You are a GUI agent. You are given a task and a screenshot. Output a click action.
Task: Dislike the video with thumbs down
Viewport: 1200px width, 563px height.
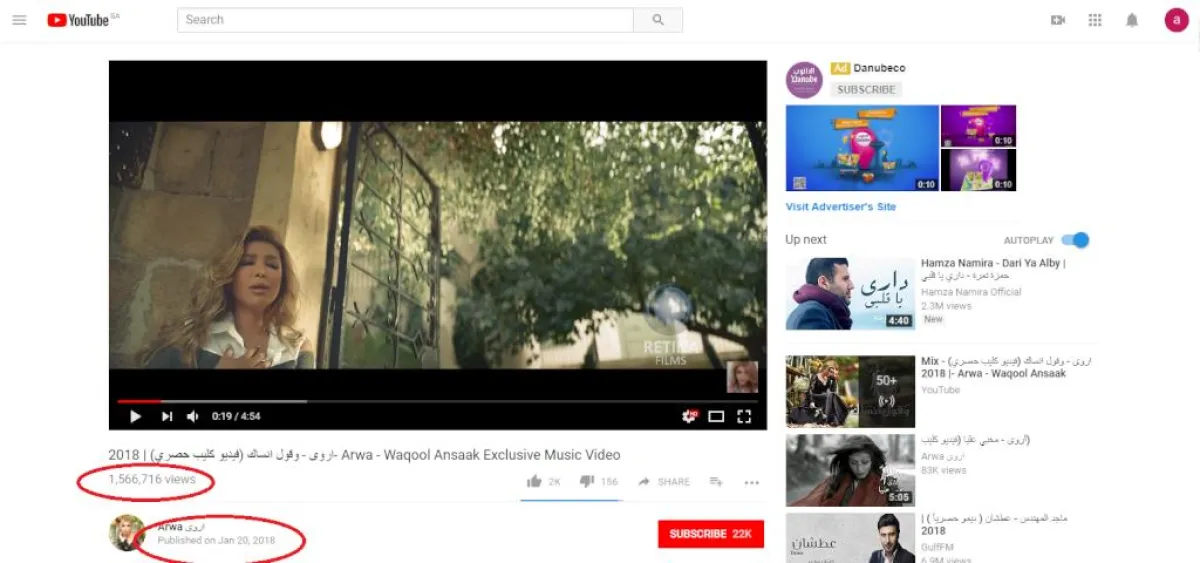point(587,482)
